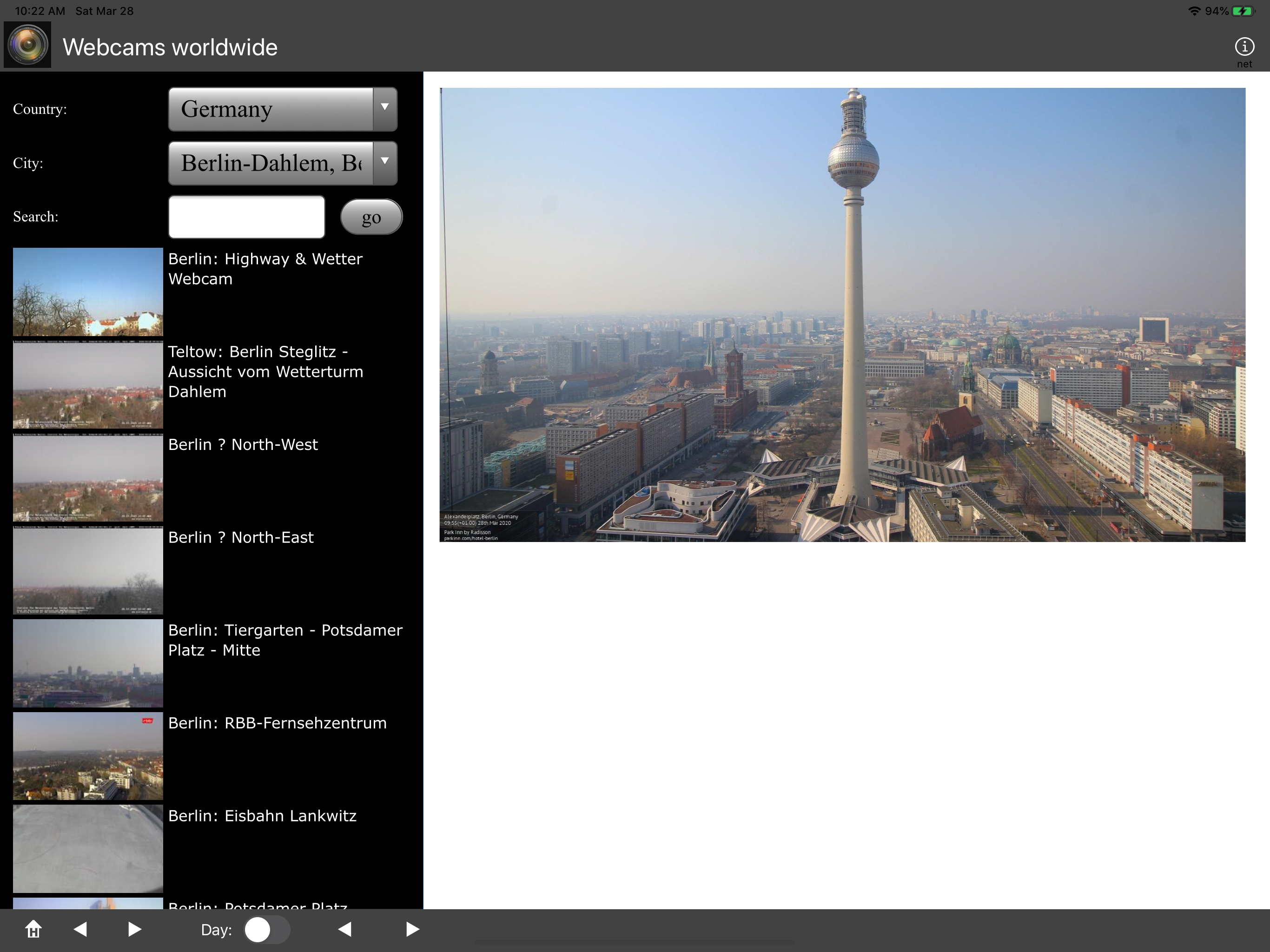
Task: Open the info icon in top right
Action: 1244,46
